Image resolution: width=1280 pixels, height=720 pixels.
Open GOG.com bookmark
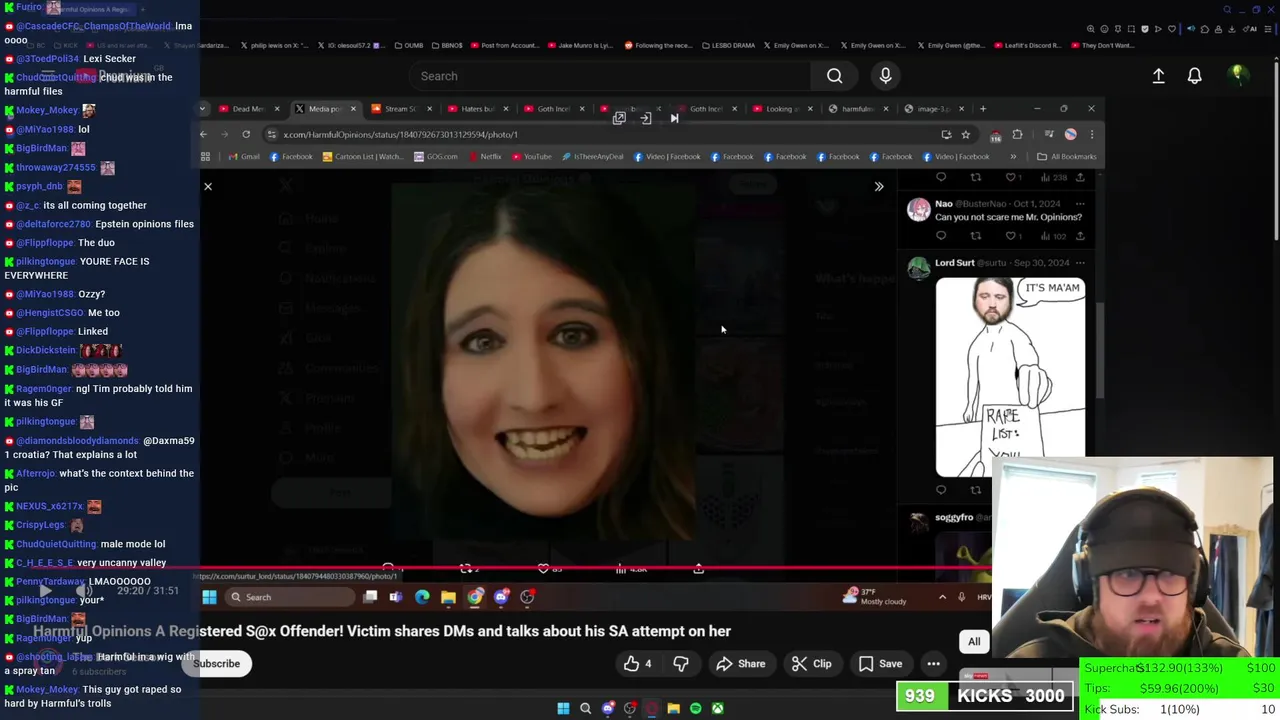click(436, 156)
